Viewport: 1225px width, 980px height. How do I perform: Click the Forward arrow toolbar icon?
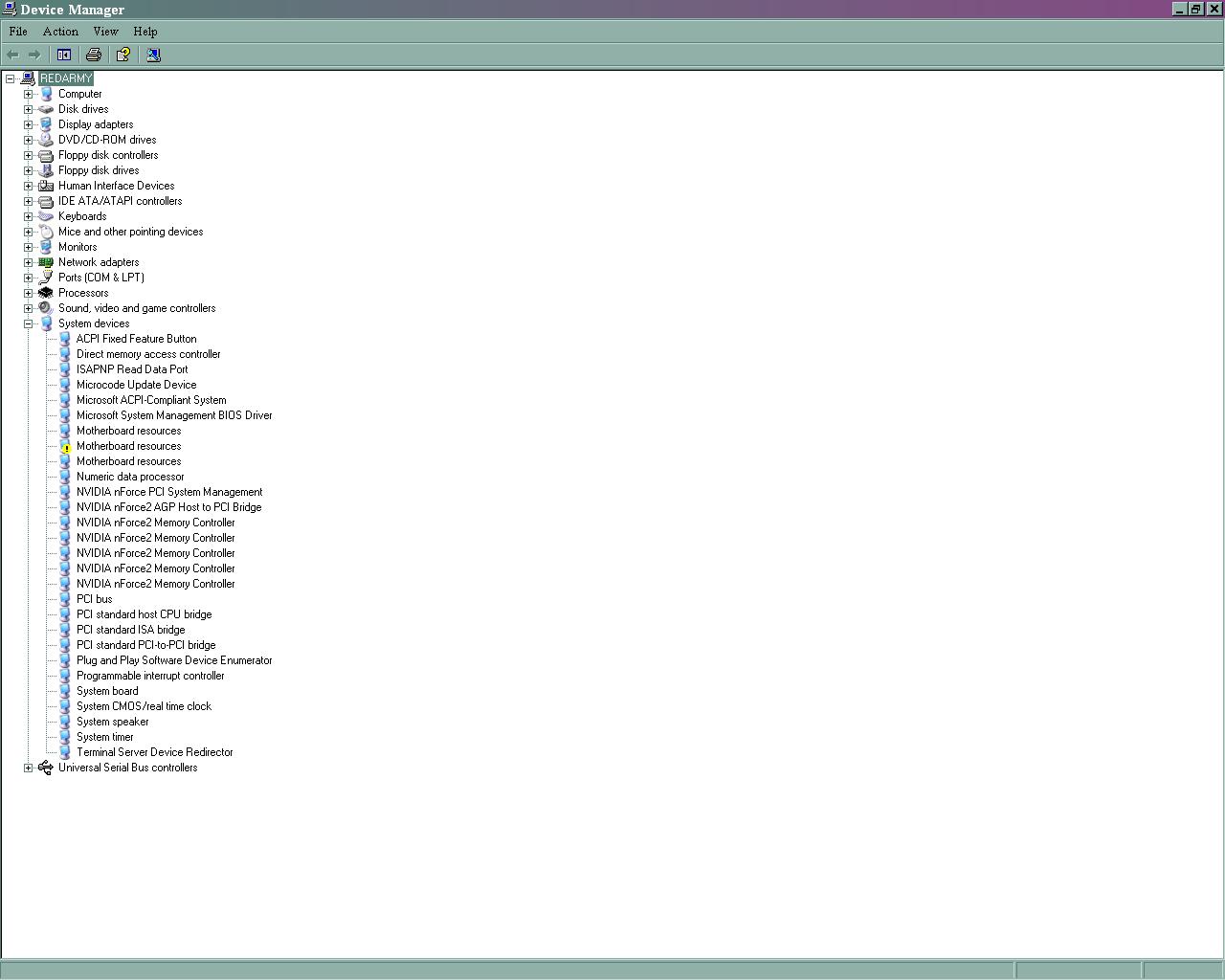point(34,55)
